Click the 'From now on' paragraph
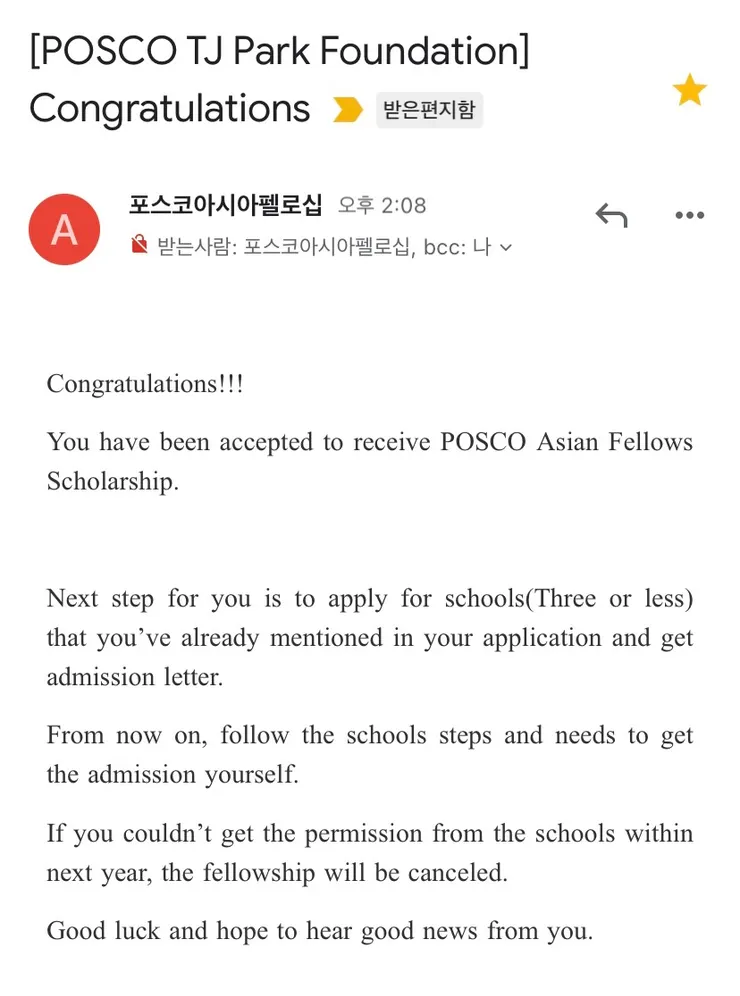 (369, 754)
